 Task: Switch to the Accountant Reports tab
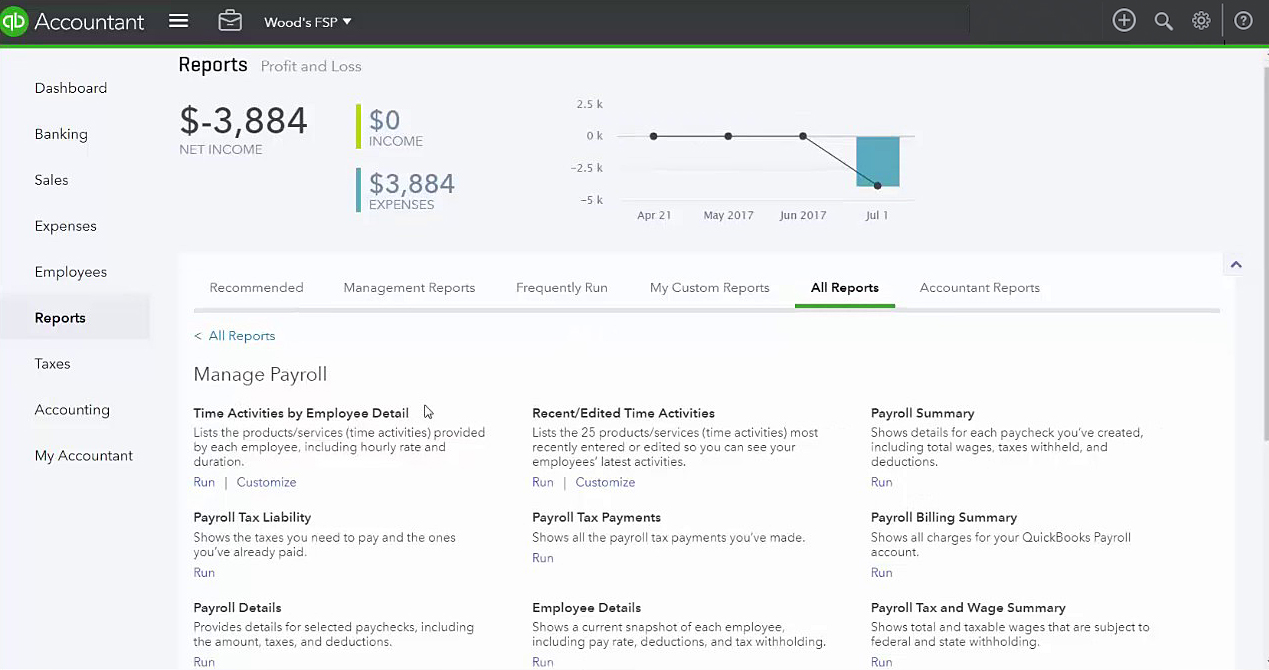click(x=979, y=288)
